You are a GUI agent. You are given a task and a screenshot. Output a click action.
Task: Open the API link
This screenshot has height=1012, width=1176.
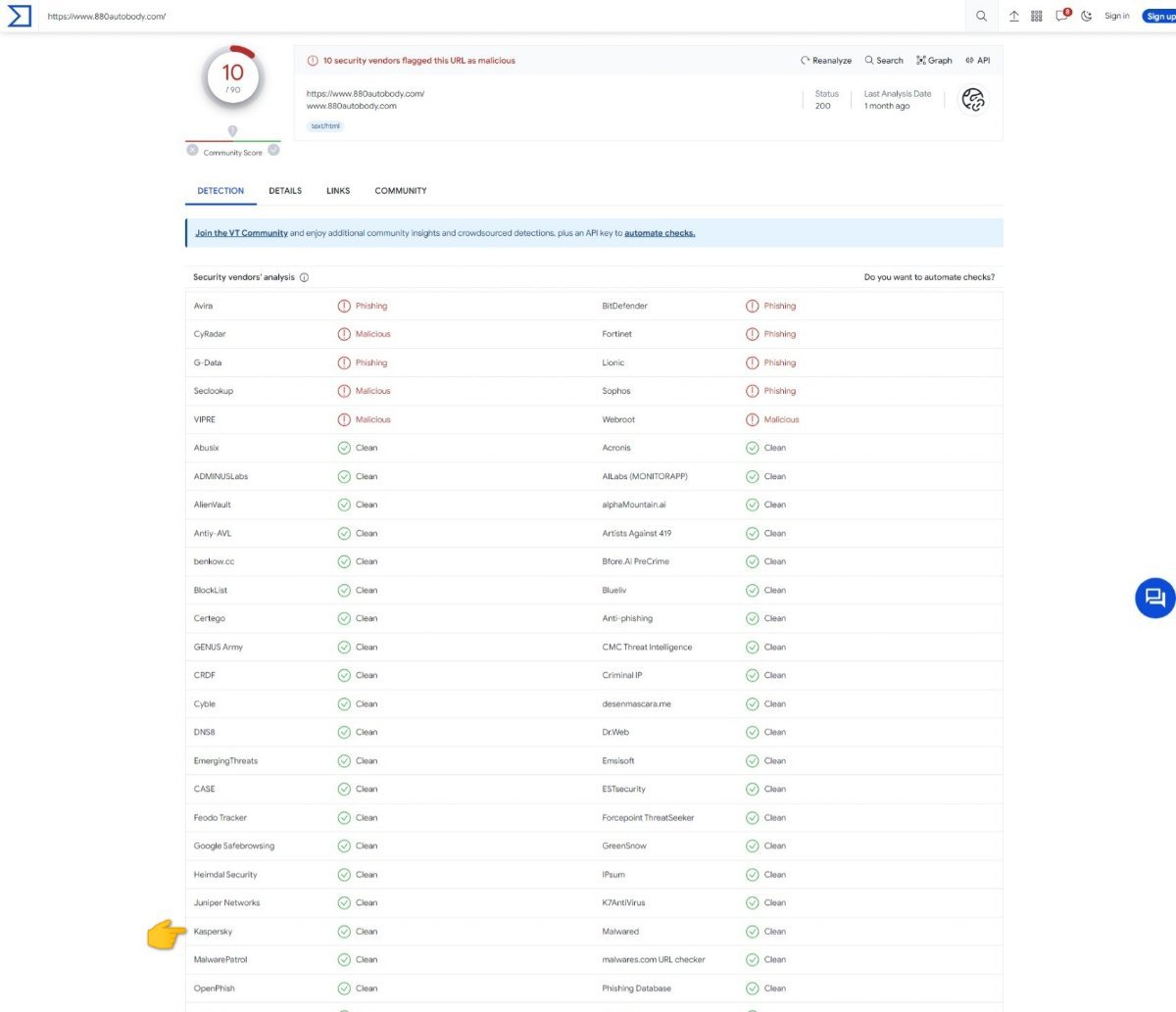977,61
